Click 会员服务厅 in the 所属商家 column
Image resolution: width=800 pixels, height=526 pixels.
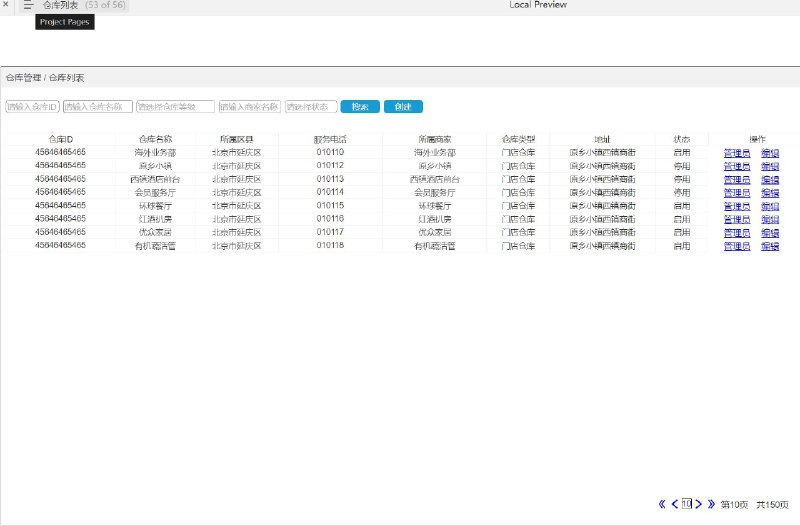tap(435, 193)
